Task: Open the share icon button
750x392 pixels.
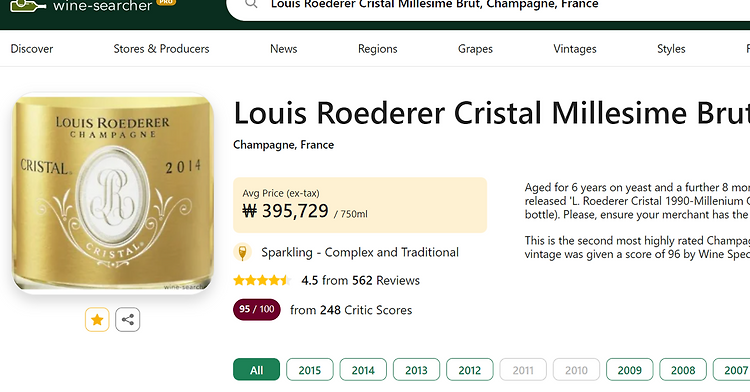Action: tap(128, 319)
